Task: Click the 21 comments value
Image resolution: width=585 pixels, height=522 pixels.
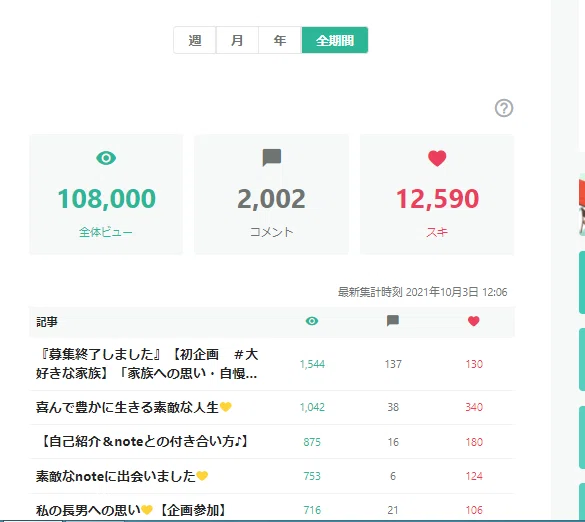Action: [393, 510]
